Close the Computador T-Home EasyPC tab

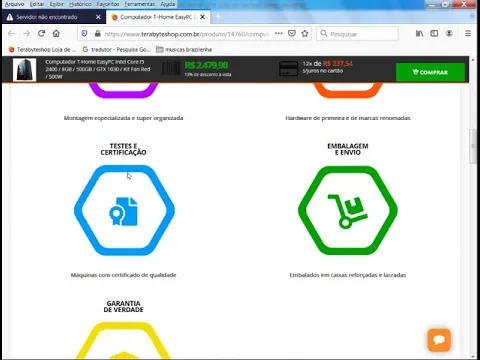click(202, 17)
